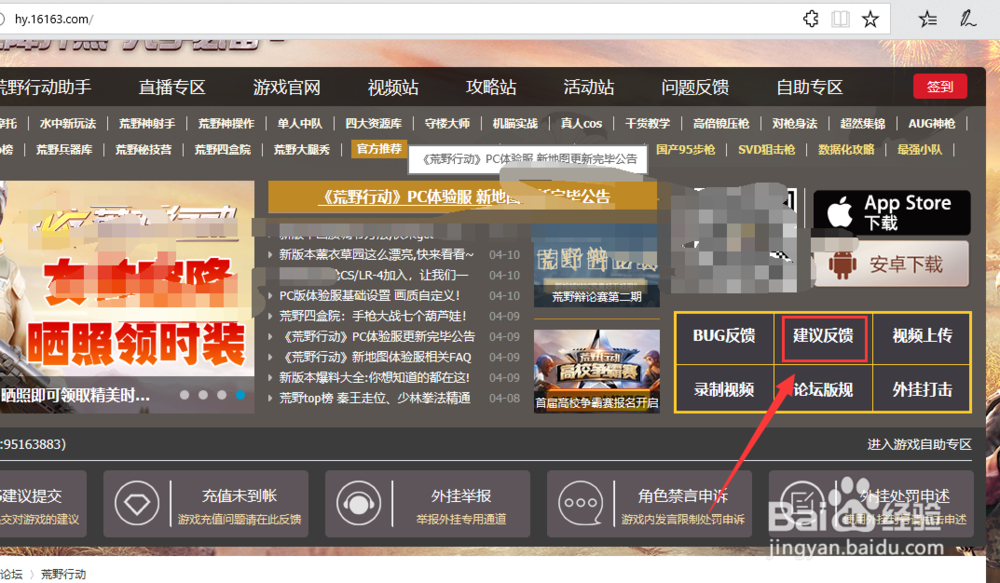Click the 荒野辩论赛第二期 thumbnail
This screenshot has height=583, width=1000.
596,265
